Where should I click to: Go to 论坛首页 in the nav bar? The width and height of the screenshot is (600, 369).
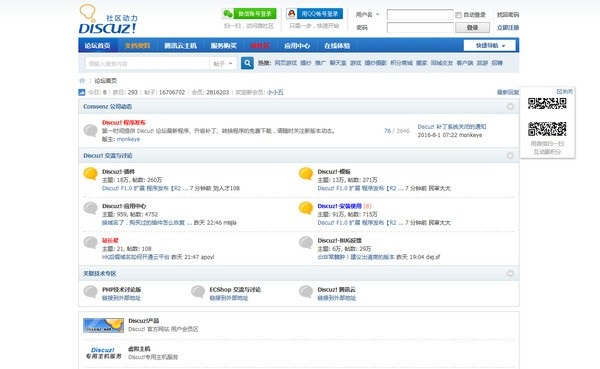coord(98,46)
